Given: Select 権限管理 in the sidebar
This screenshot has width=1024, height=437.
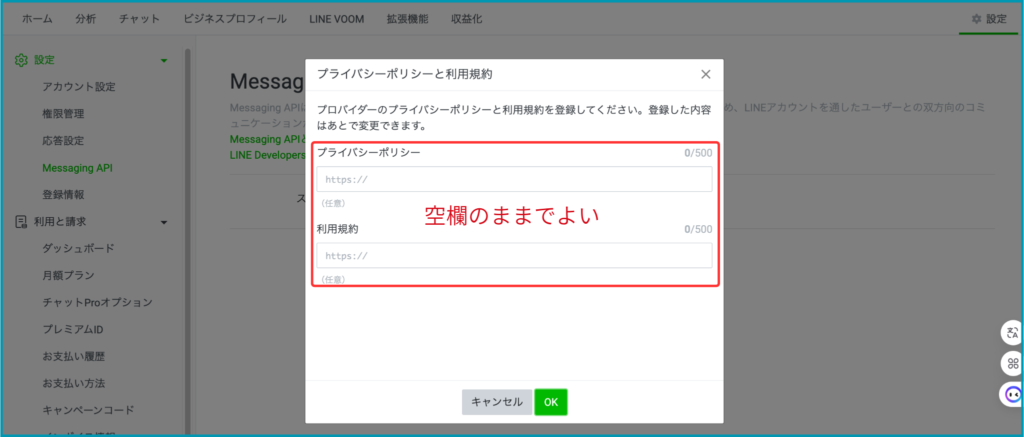Looking at the screenshot, I should pyautogui.click(x=63, y=114).
